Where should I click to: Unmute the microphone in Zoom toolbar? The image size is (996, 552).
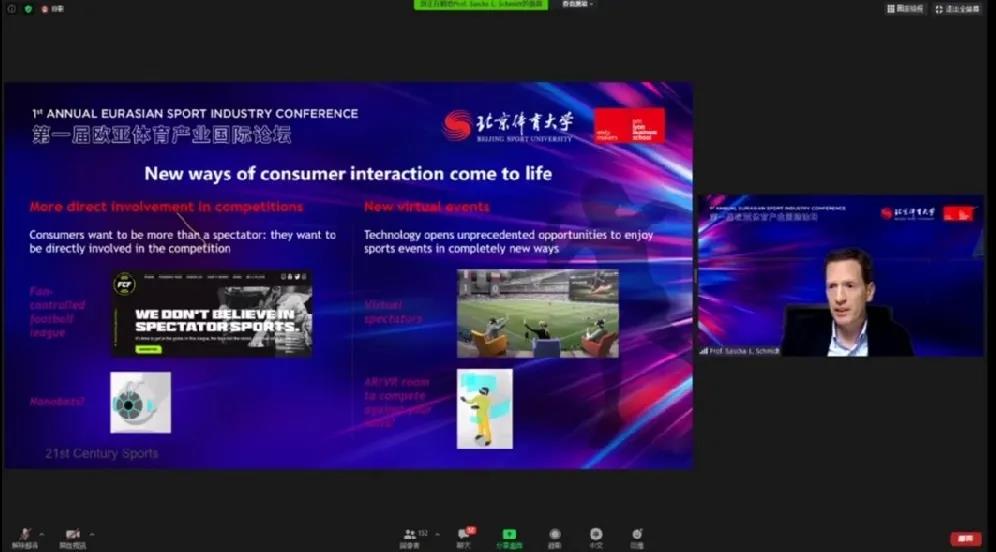[x=24, y=536]
